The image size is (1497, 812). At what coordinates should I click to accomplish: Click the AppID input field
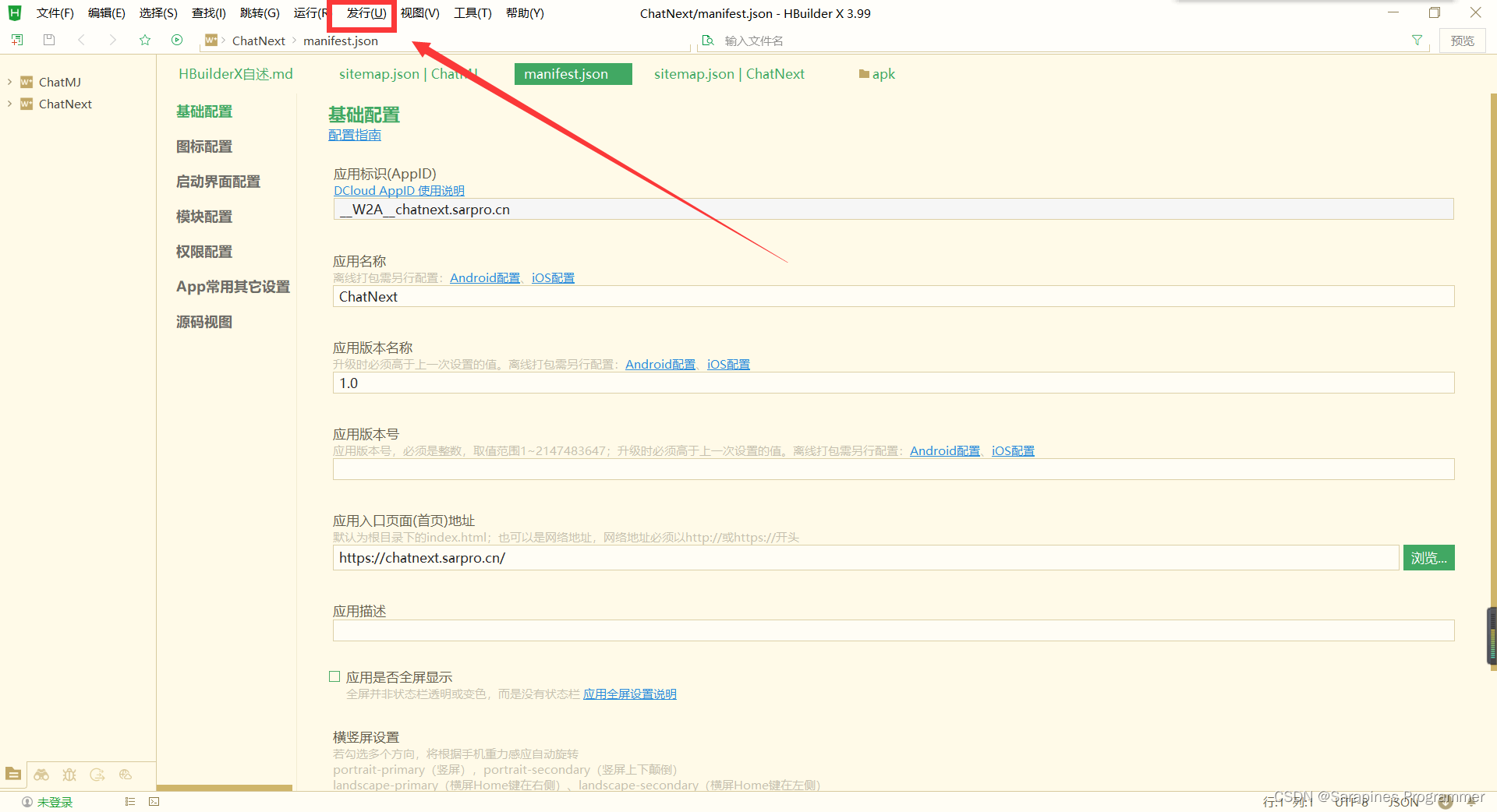tap(894, 209)
